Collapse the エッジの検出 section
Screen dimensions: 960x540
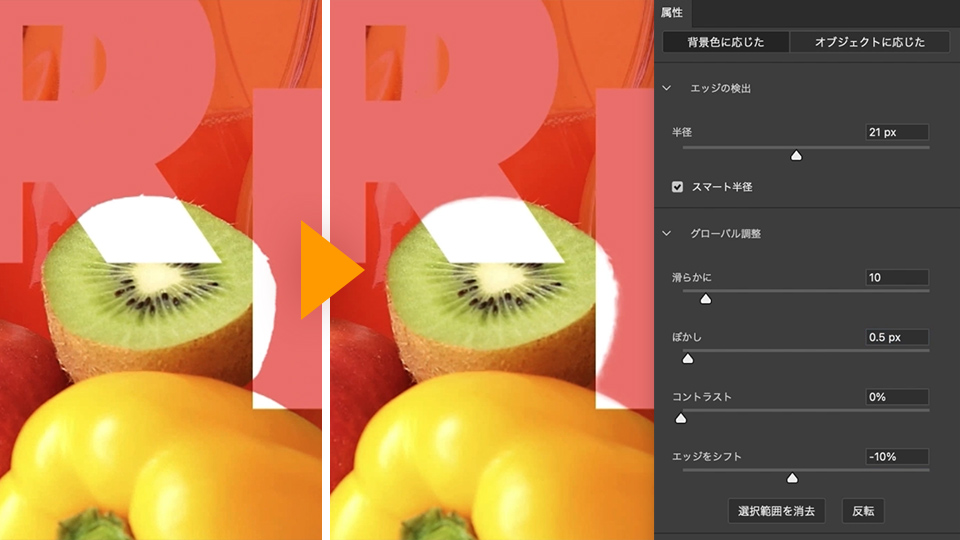(667, 88)
